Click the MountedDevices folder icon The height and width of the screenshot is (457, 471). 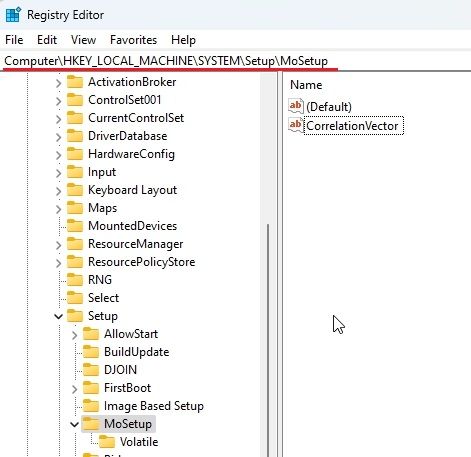(x=75, y=226)
